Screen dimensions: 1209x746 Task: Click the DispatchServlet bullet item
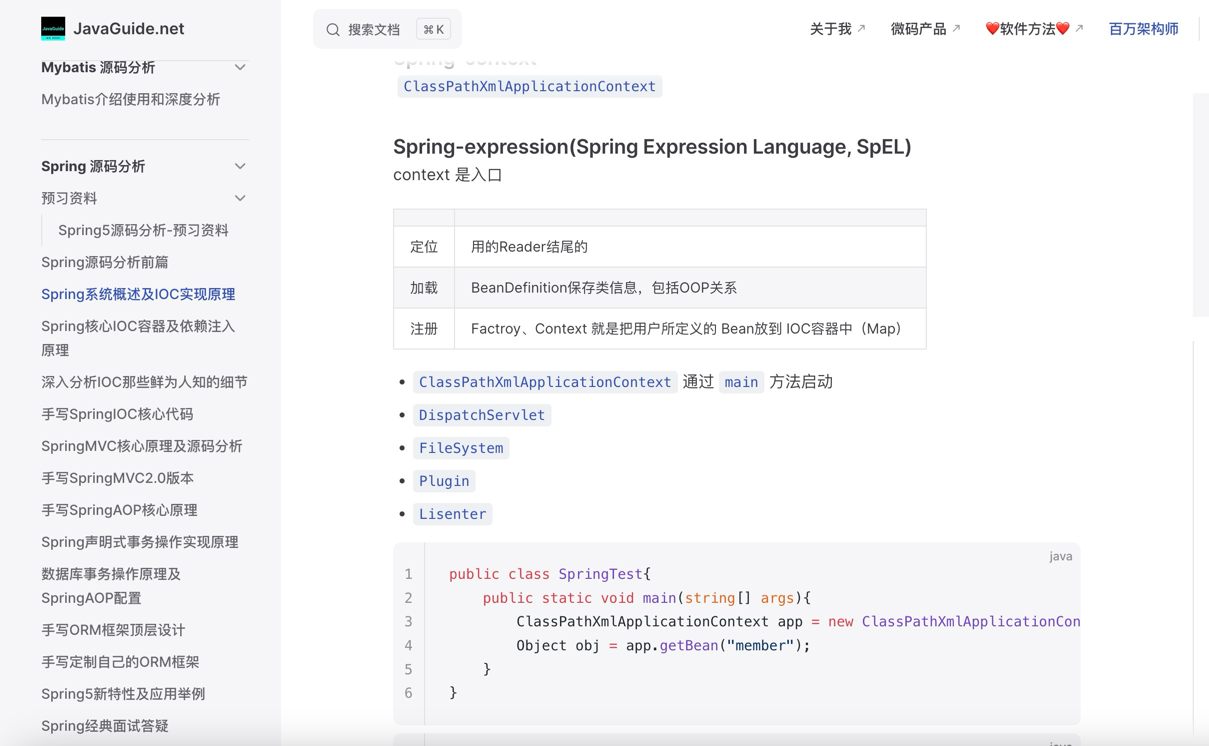click(482, 415)
